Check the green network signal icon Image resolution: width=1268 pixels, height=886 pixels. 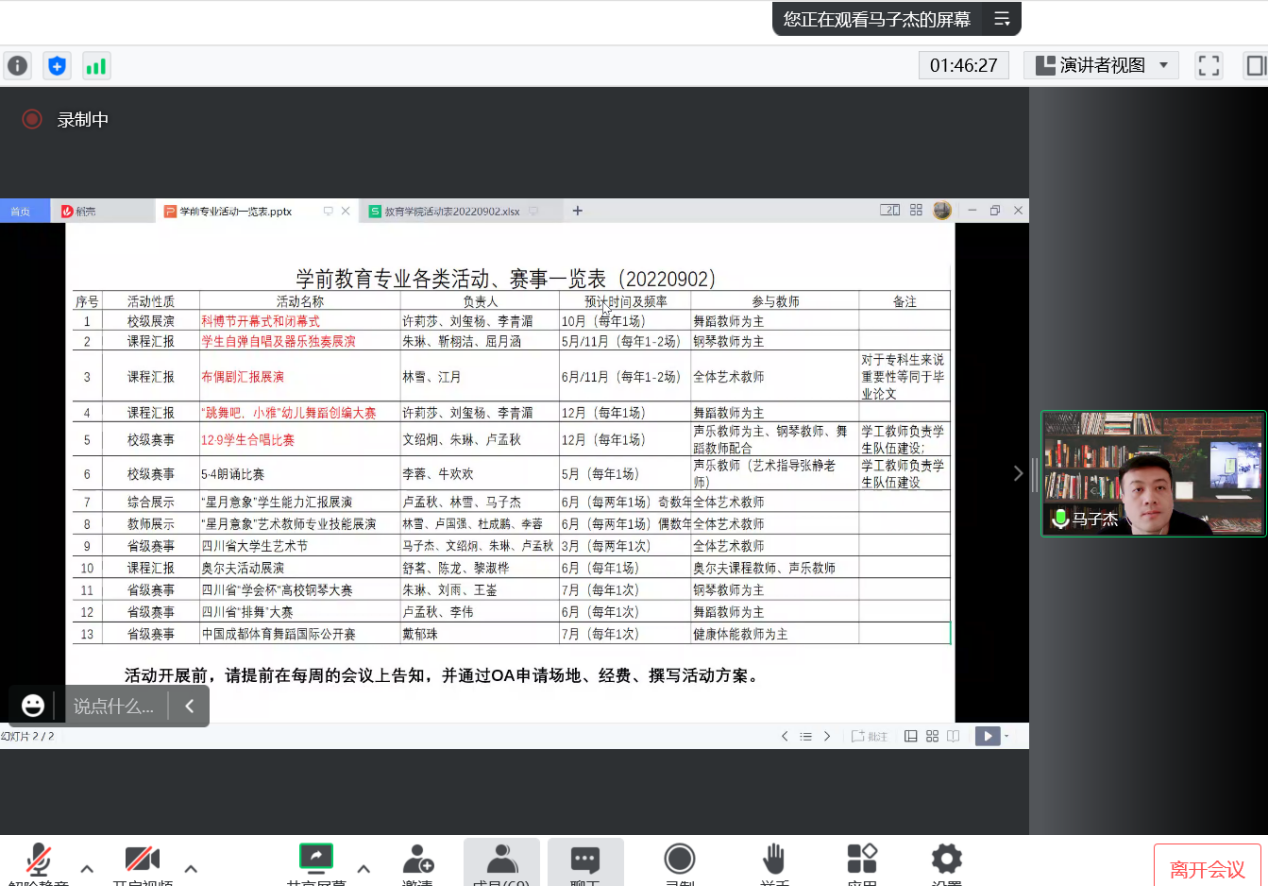96,66
